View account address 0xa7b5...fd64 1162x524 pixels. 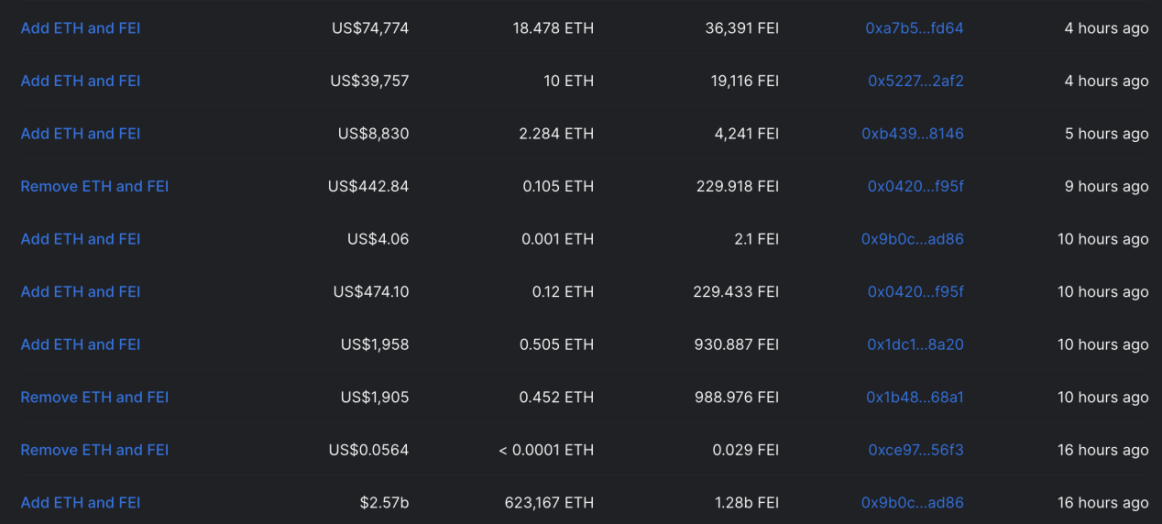point(914,28)
